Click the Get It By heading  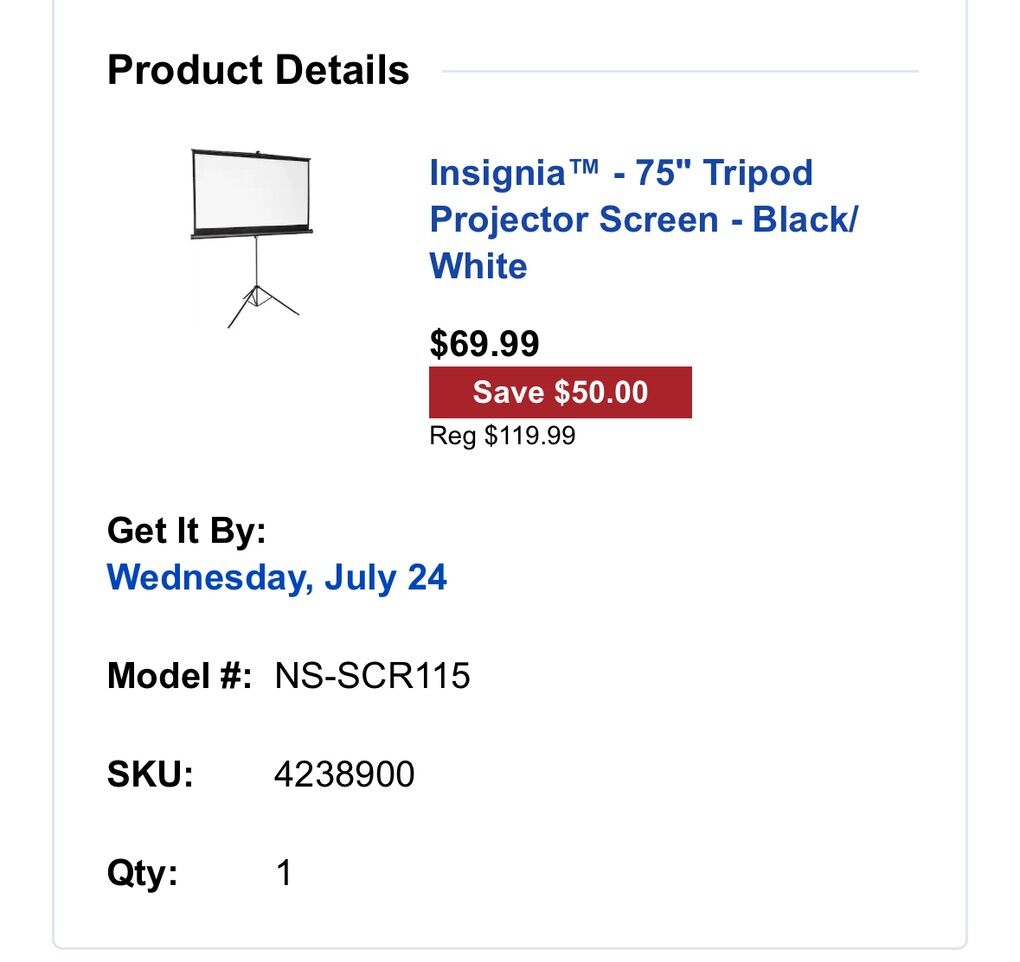tap(187, 531)
